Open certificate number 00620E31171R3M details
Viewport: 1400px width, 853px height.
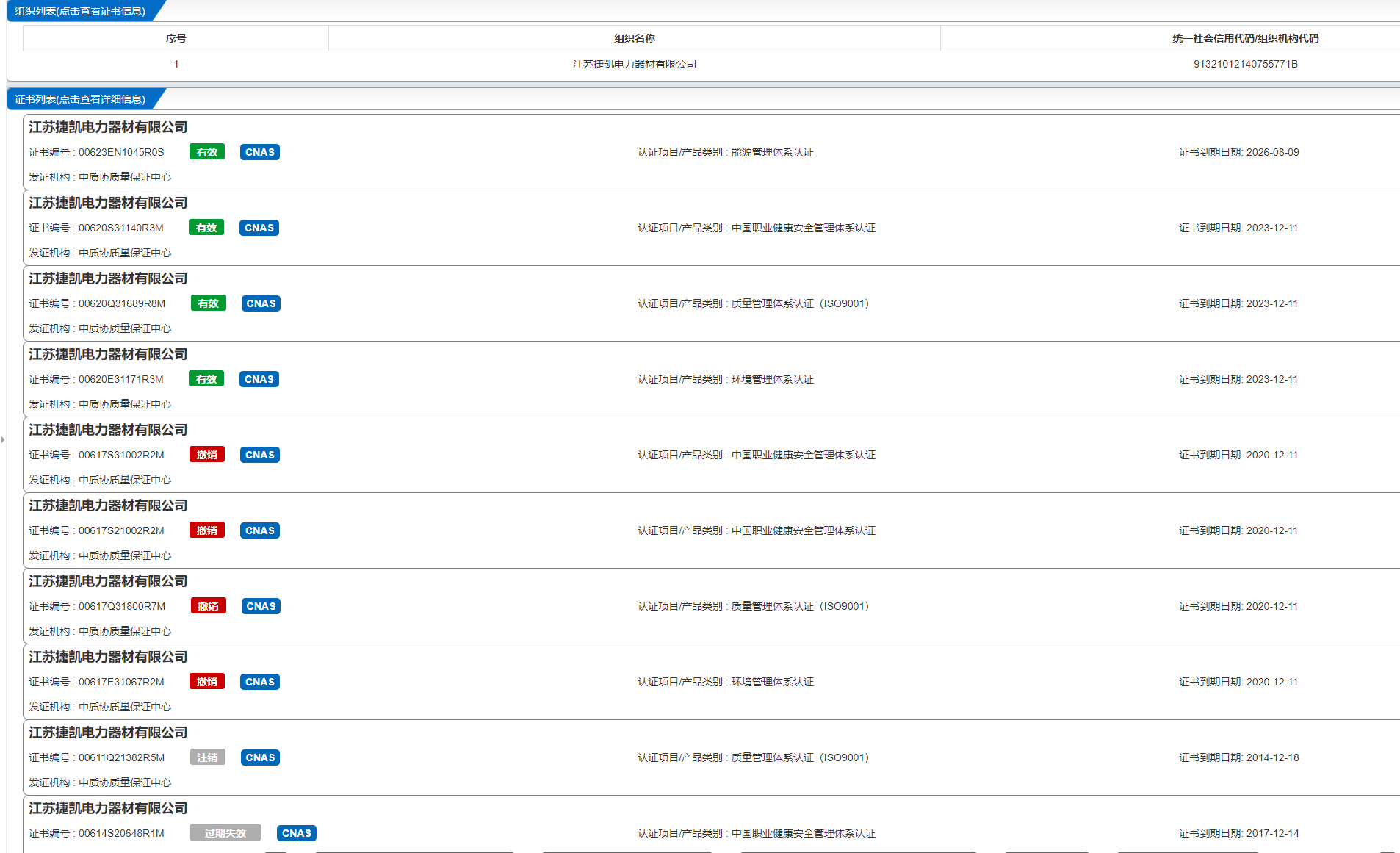[x=121, y=379]
